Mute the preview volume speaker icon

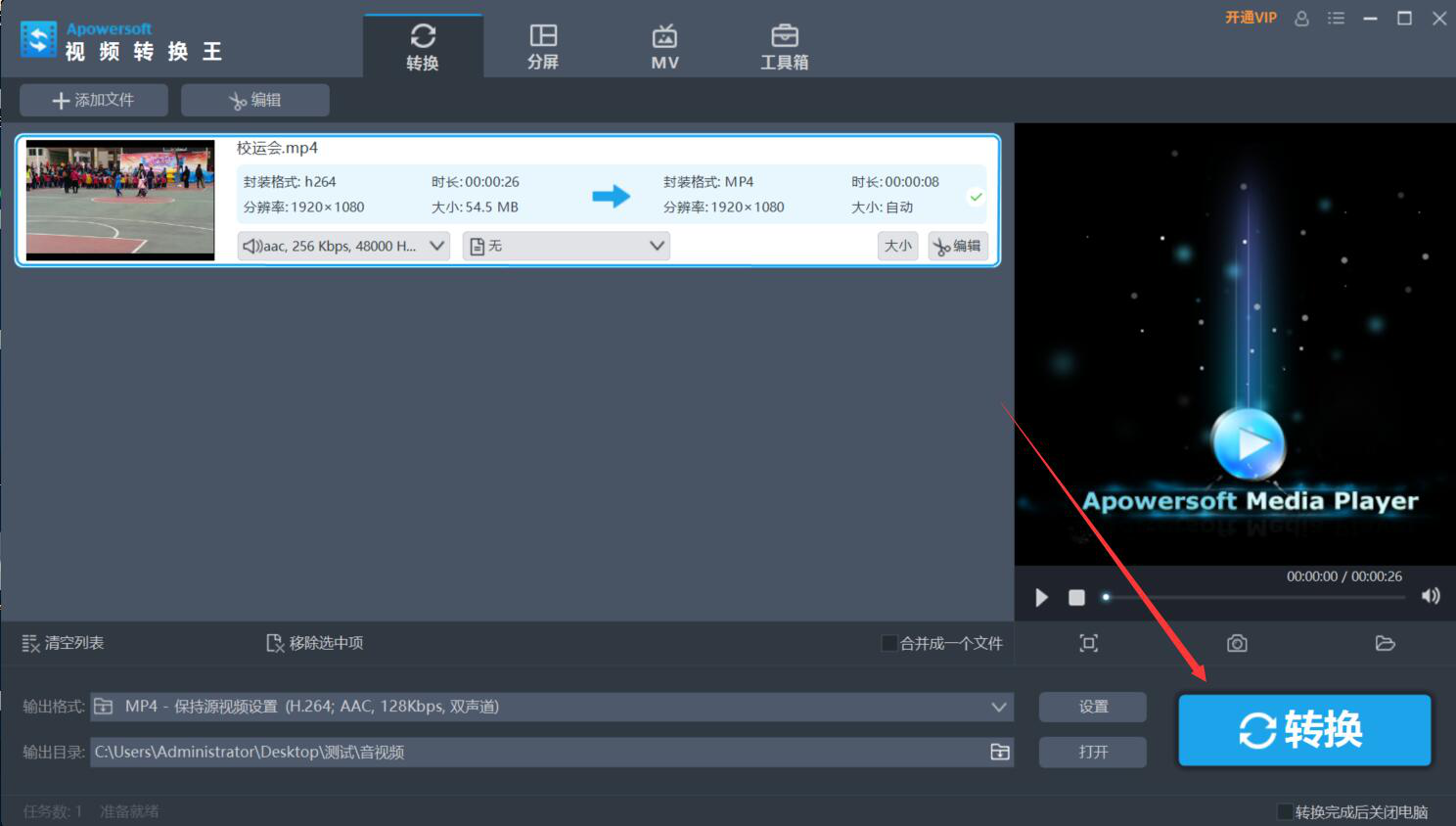coord(1431,596)
